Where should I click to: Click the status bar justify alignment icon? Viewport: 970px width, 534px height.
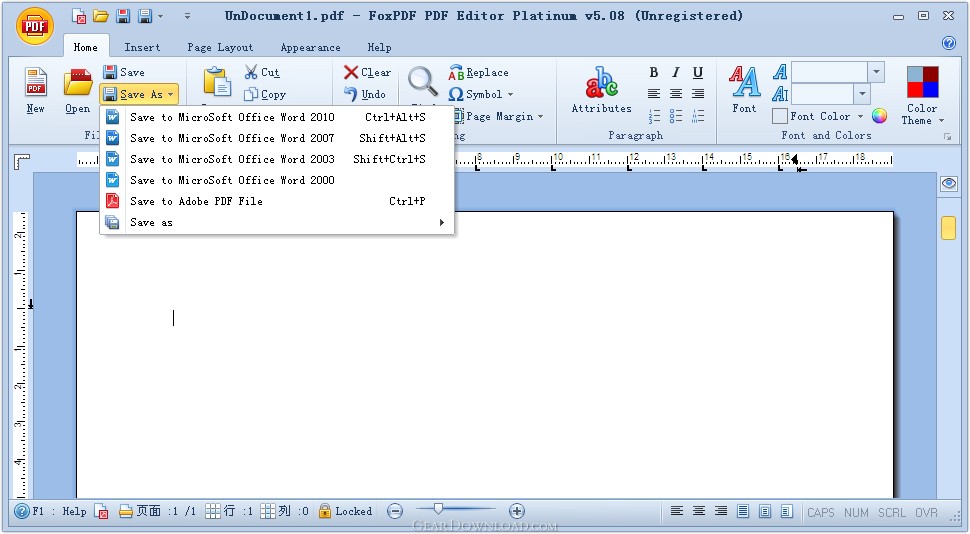(742, 511)
